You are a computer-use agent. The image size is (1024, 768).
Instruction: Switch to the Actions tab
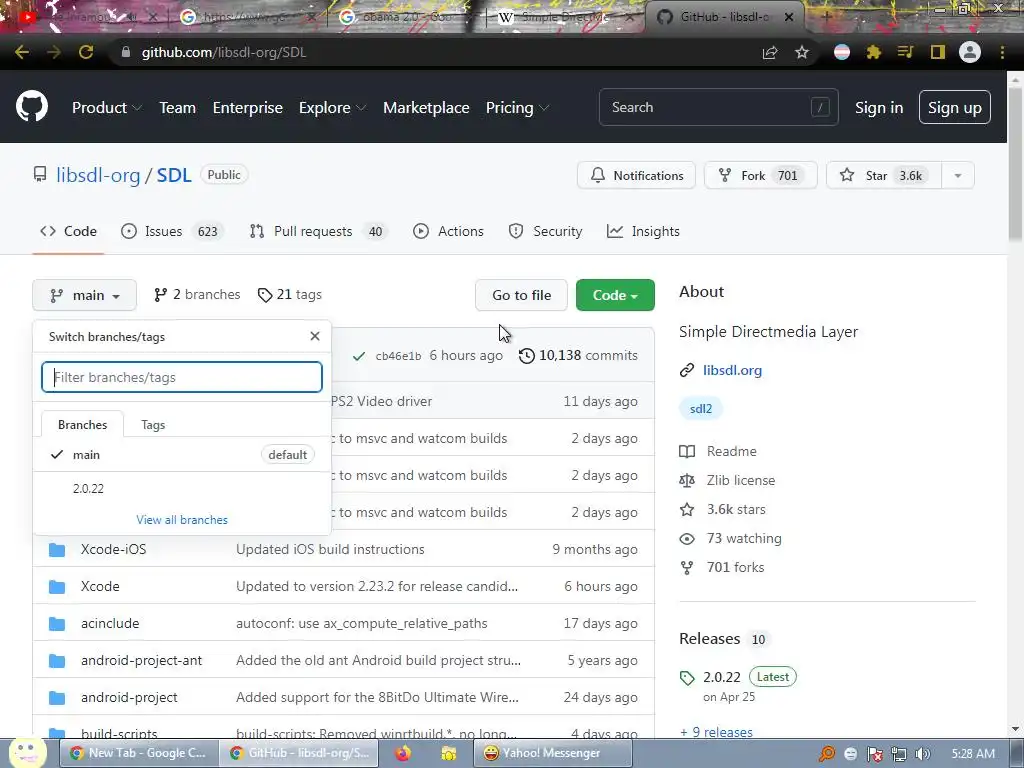pos(448,231)
